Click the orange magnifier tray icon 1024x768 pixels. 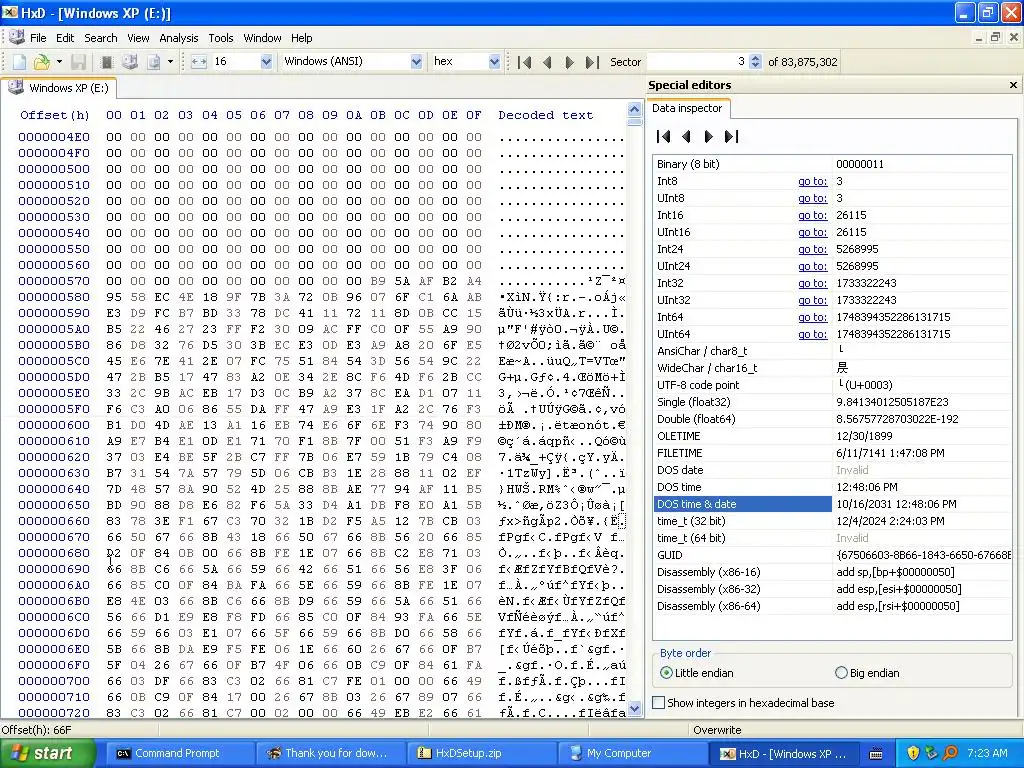(950, 753)
